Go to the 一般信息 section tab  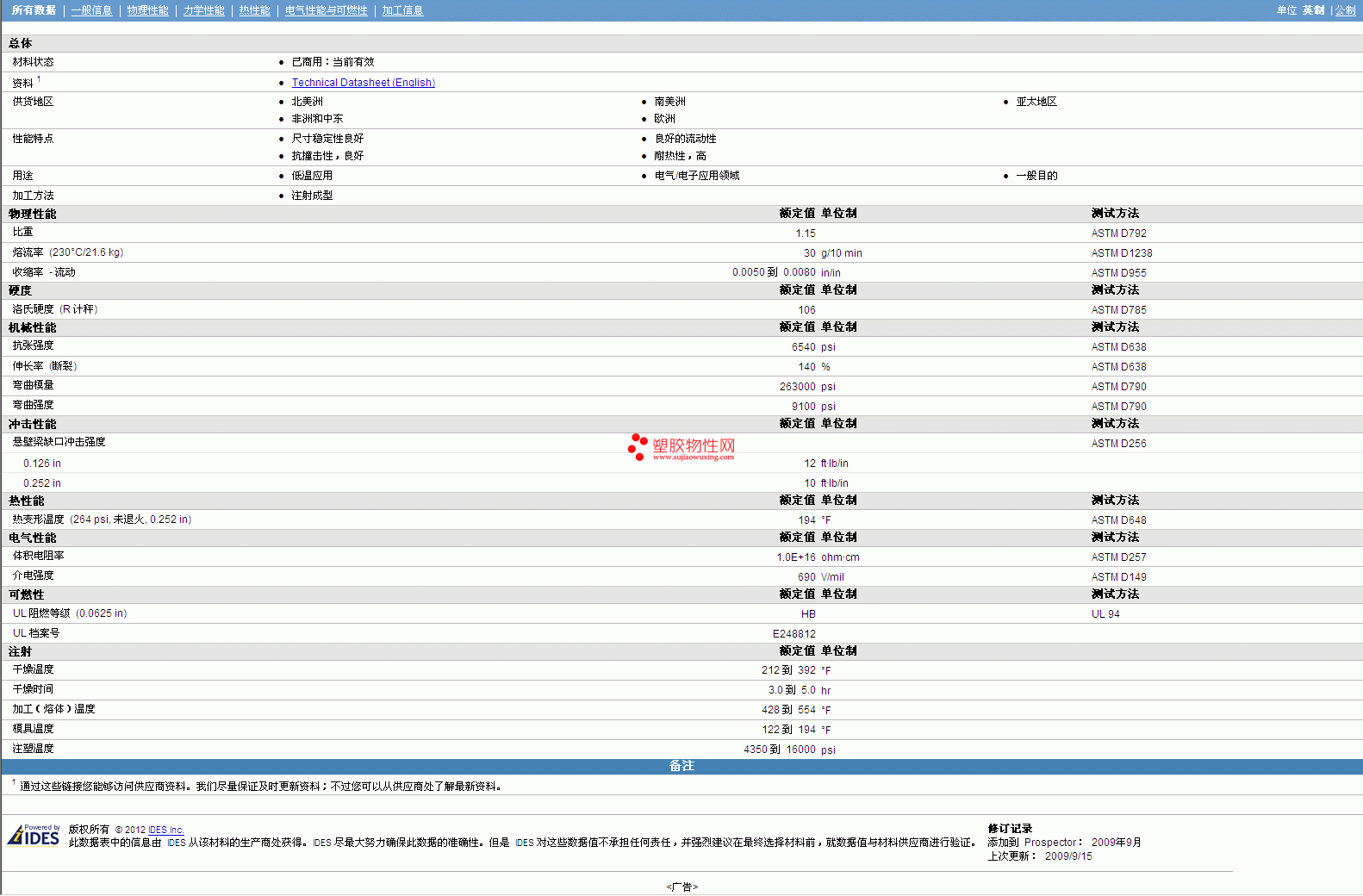point(91,10)
